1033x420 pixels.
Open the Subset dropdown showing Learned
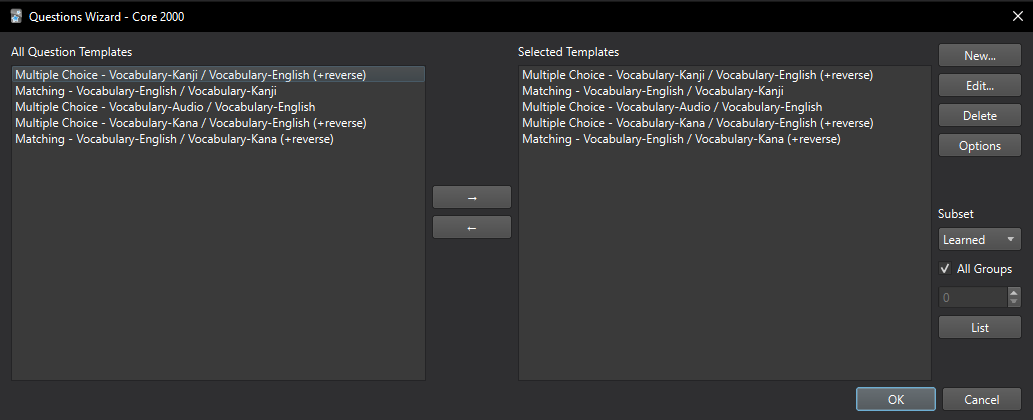coord(979,240)
